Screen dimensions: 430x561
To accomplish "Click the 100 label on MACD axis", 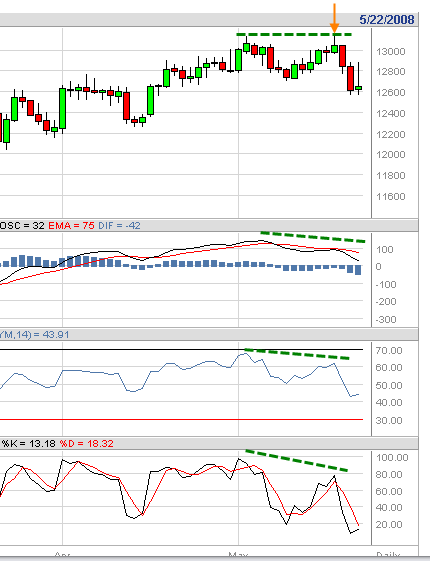I will click(385, 250).
